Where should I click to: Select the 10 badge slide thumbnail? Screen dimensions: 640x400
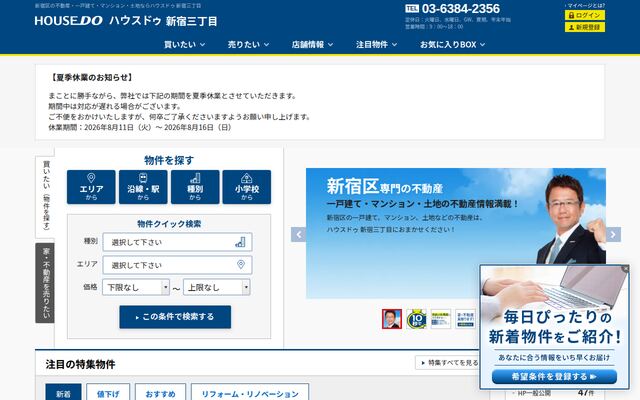pyautogui.click(x=416, y=319)
